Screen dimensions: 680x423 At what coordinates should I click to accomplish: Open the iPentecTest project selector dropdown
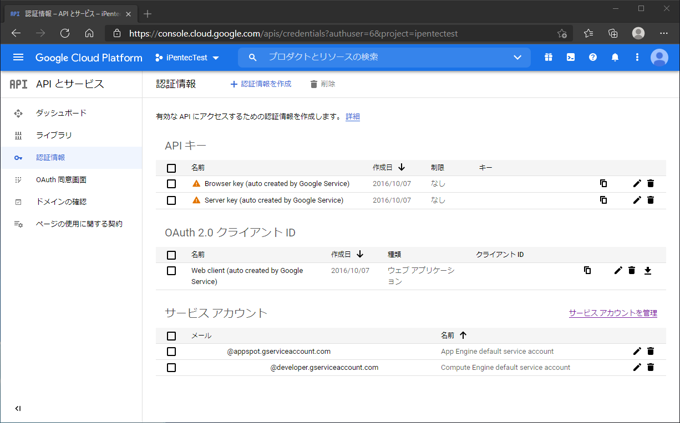(187, 57)
